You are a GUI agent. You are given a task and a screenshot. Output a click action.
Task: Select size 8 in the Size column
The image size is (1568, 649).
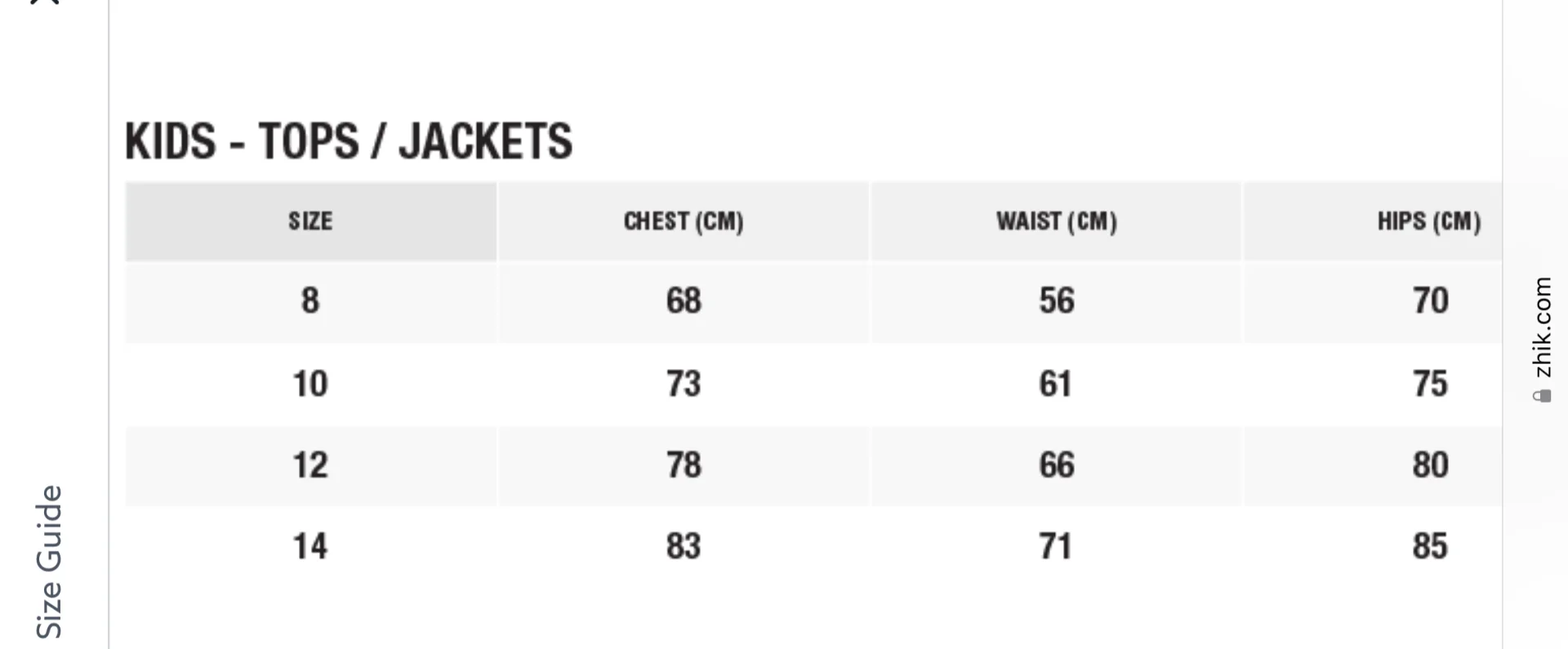(x=310, y=301)
